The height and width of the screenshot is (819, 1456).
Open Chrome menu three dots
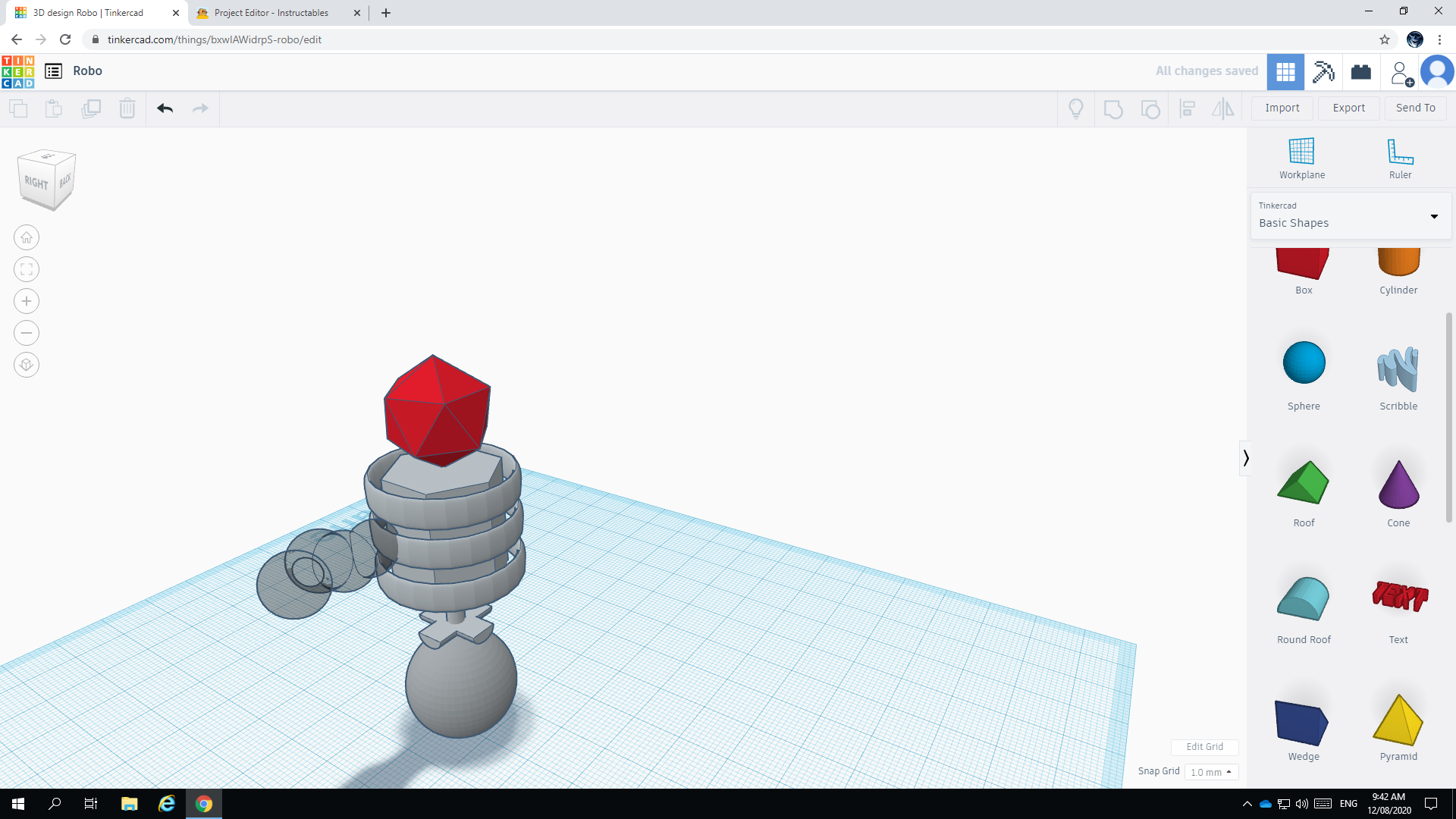pos(1439,39)
